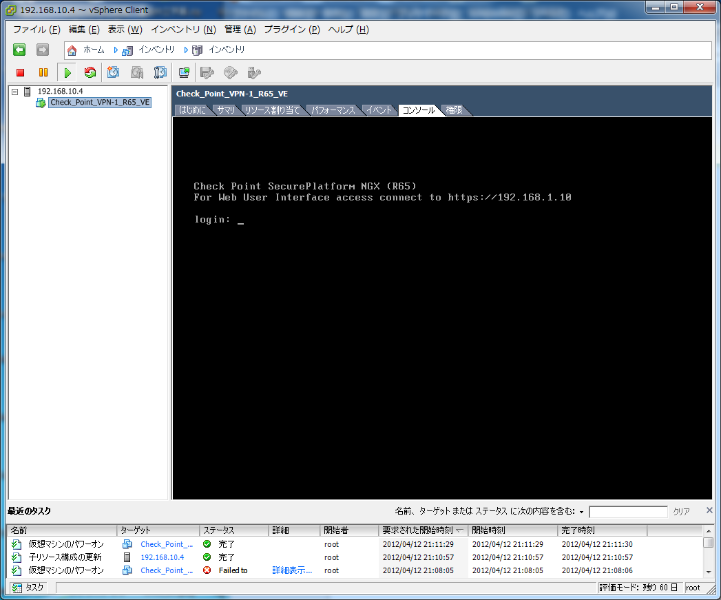Take a snapshot of the virtual machine
Screen dimensions: 721x600
click(x=113, y=72)
